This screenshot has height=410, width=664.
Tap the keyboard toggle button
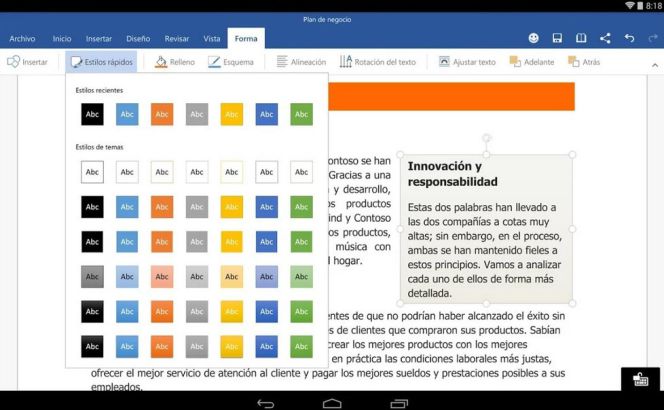click(x=640, y=379)
